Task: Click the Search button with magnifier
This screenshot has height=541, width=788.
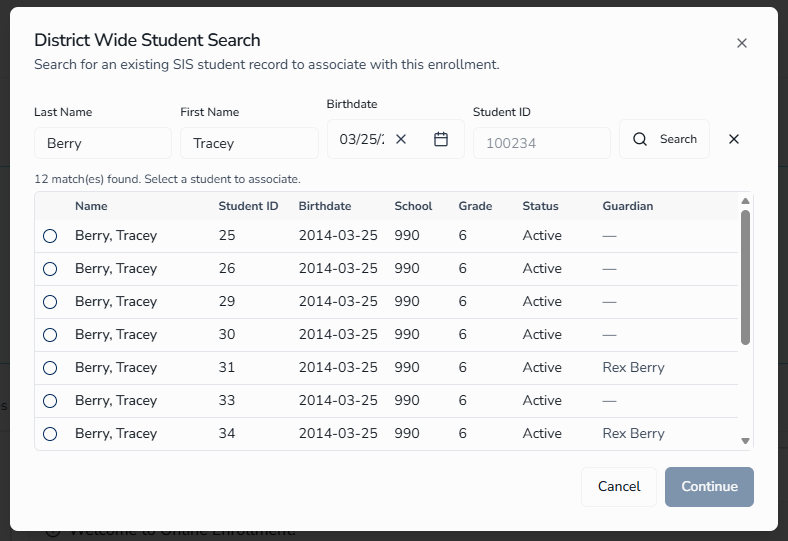Action: [664, 139]
